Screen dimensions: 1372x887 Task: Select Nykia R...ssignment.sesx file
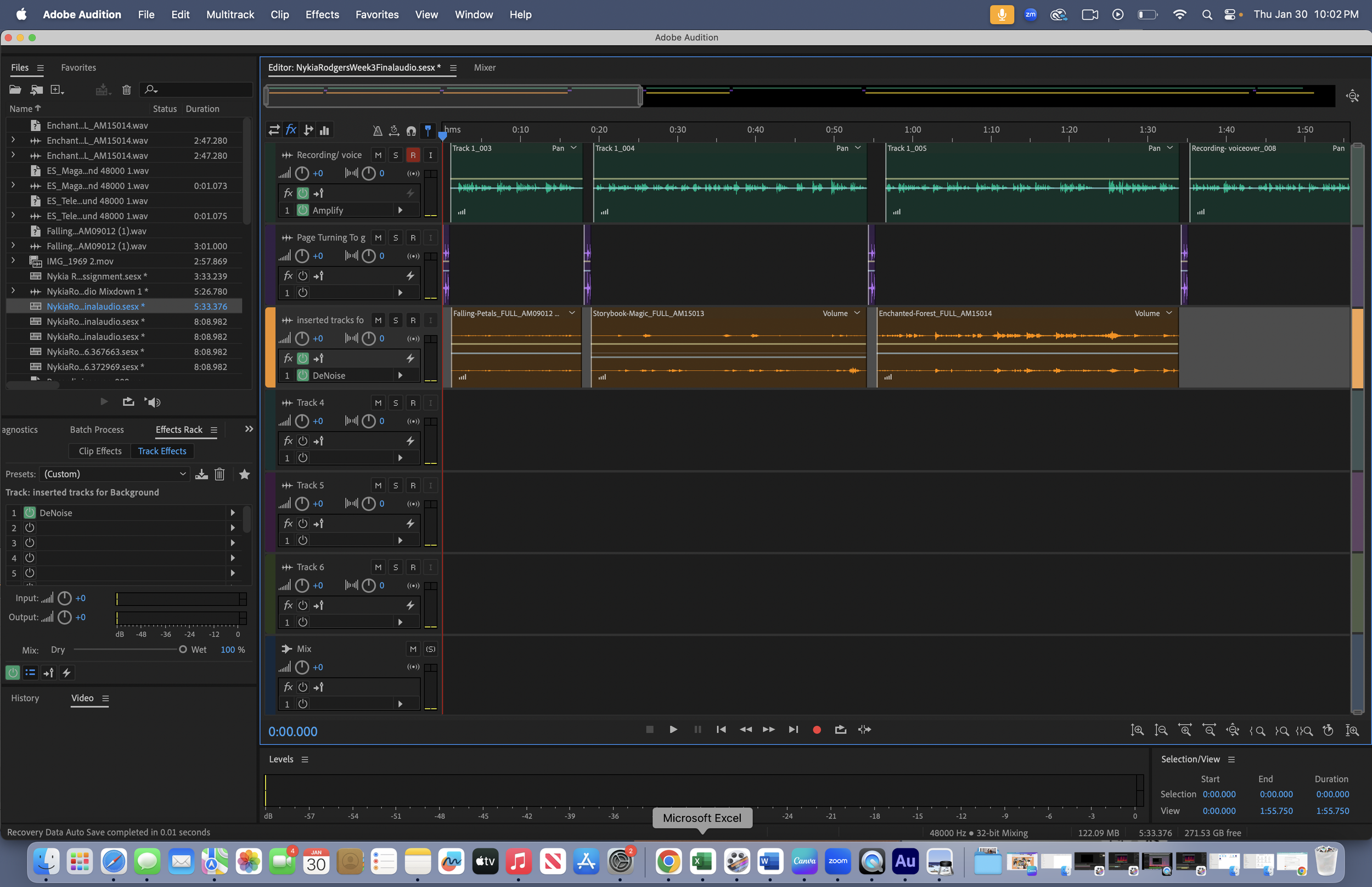click(x=96, y=277)
